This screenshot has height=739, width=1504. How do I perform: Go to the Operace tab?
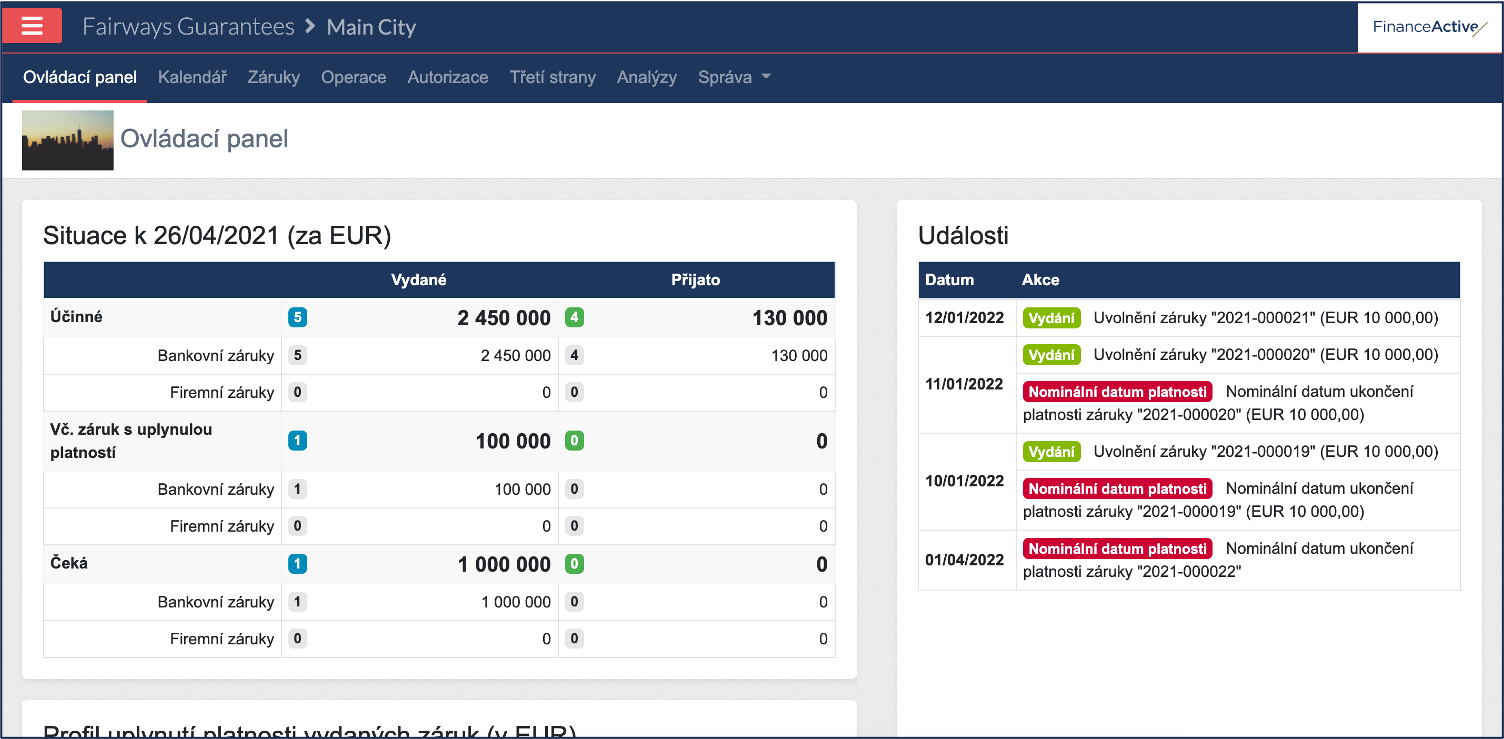pyautogui.click(x=353, y=77)
